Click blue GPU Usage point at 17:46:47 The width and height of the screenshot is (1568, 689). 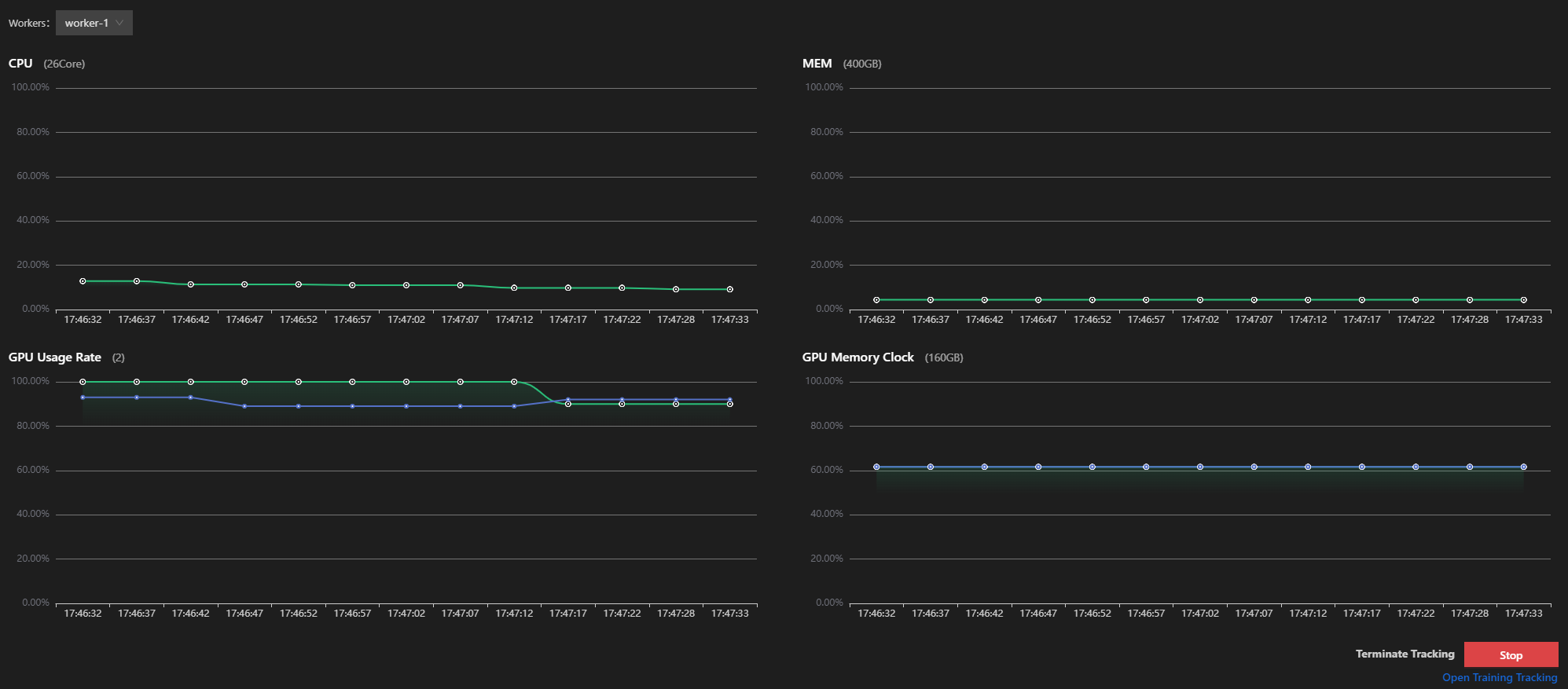(244, 406)
